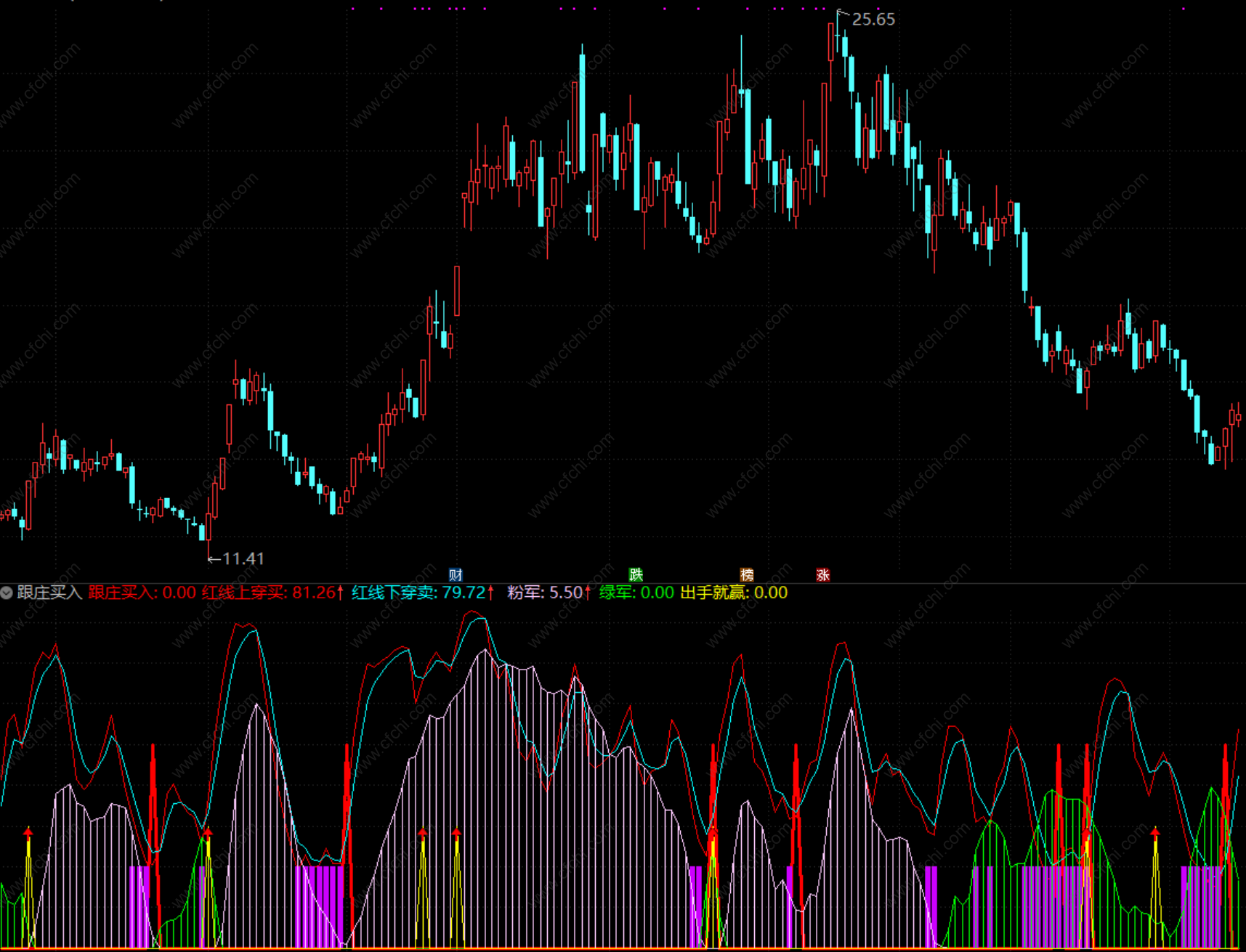This screenshot has height=952, width=1246.
Task: Click the yellow 出手就赢: 0.00 readout
Action: [734, 593]
